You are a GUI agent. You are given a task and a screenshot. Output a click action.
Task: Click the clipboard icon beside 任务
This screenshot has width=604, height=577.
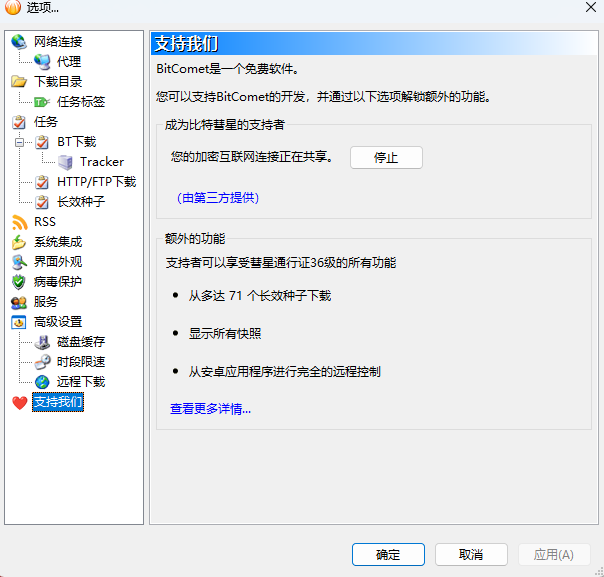point(18,122)
